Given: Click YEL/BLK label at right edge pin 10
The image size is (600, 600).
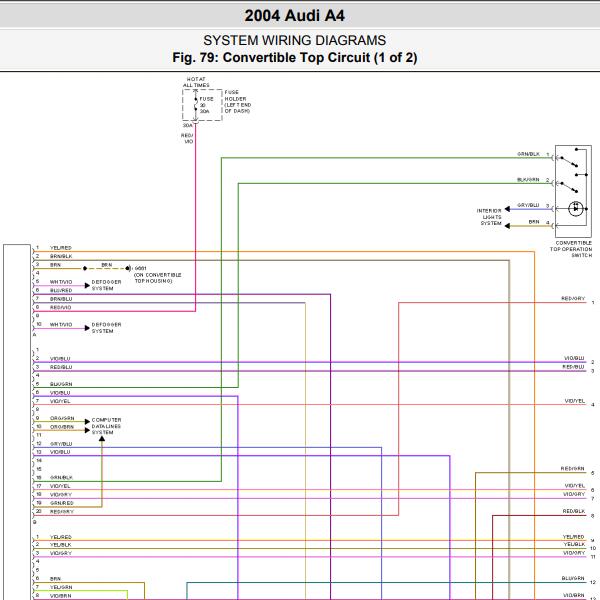Looking at the screenshot, I should click(574, 544).
